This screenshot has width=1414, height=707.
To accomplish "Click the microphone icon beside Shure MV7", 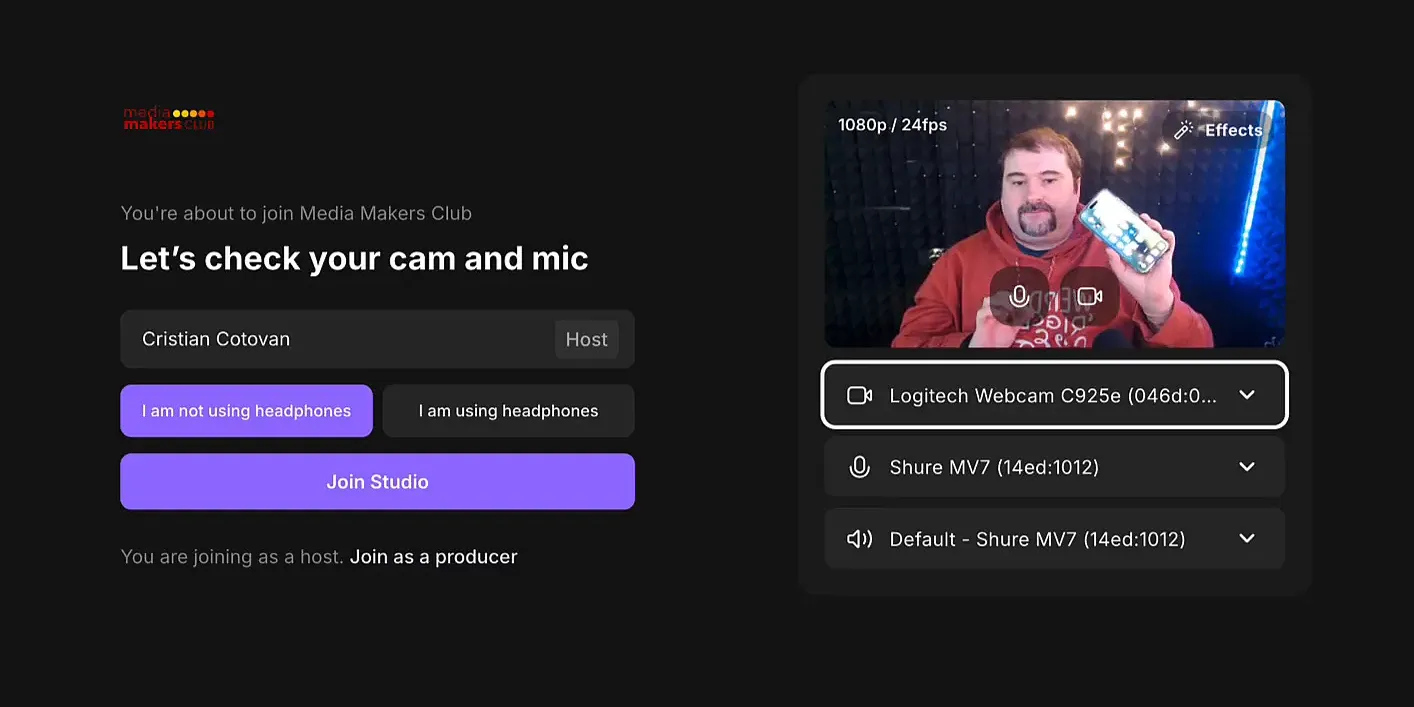I will pos(859,467).
